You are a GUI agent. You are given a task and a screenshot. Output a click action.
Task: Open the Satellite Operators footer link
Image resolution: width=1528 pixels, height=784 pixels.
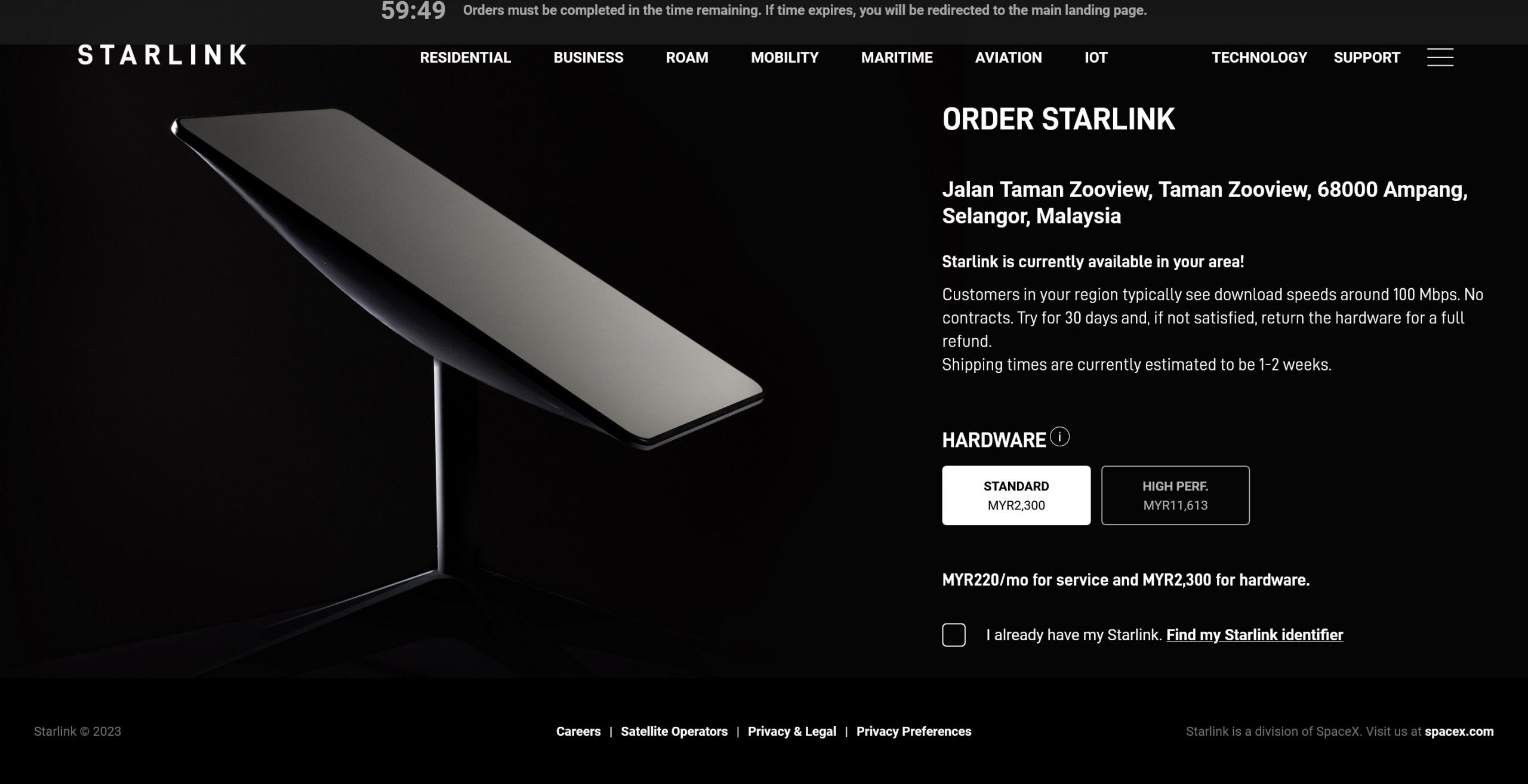point(674,731)
